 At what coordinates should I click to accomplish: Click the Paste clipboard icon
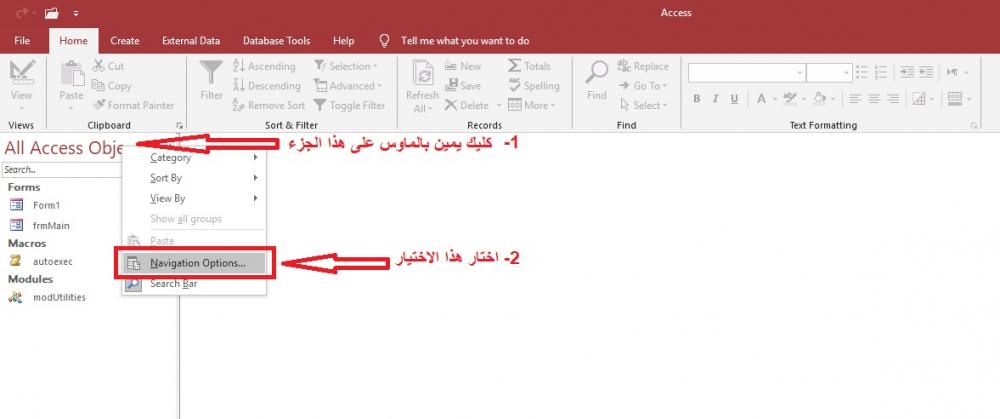[x=72, y=73]
